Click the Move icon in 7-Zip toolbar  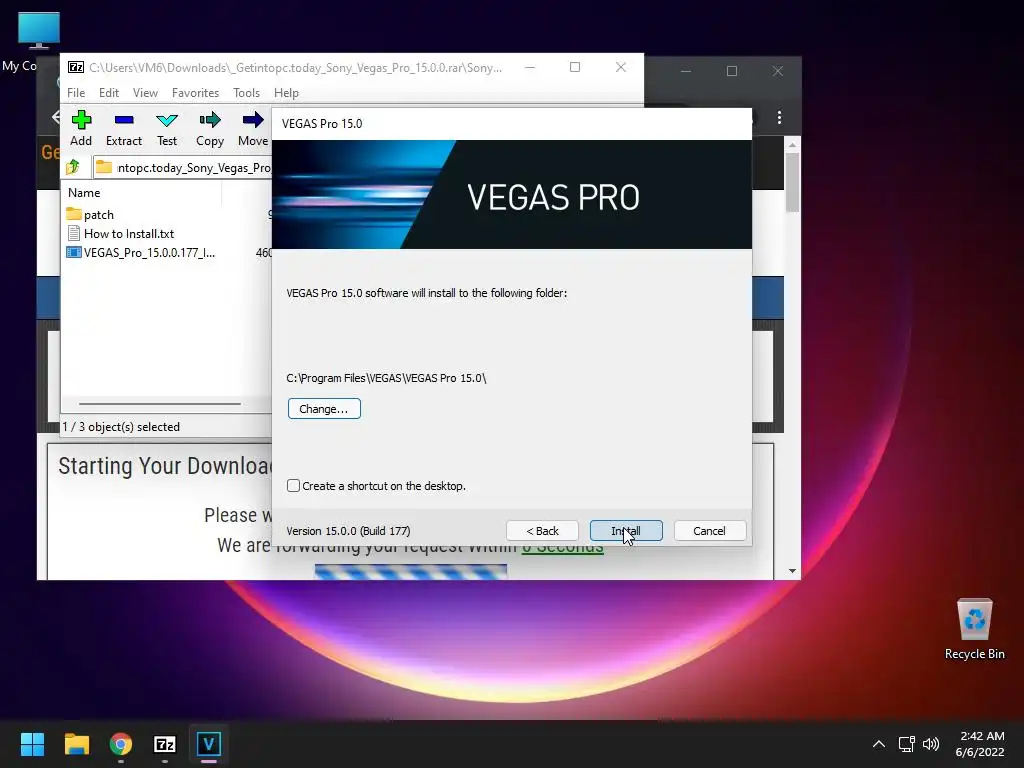253,128
